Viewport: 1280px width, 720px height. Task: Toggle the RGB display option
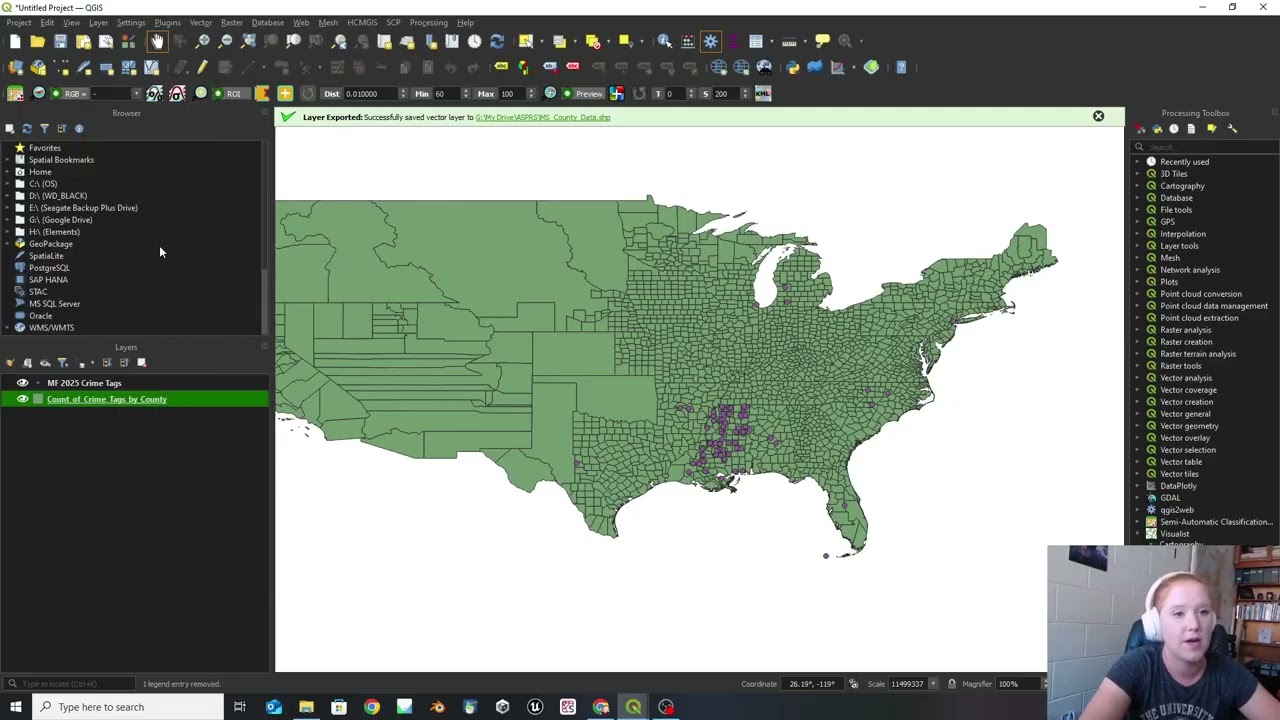click(69, 93)
